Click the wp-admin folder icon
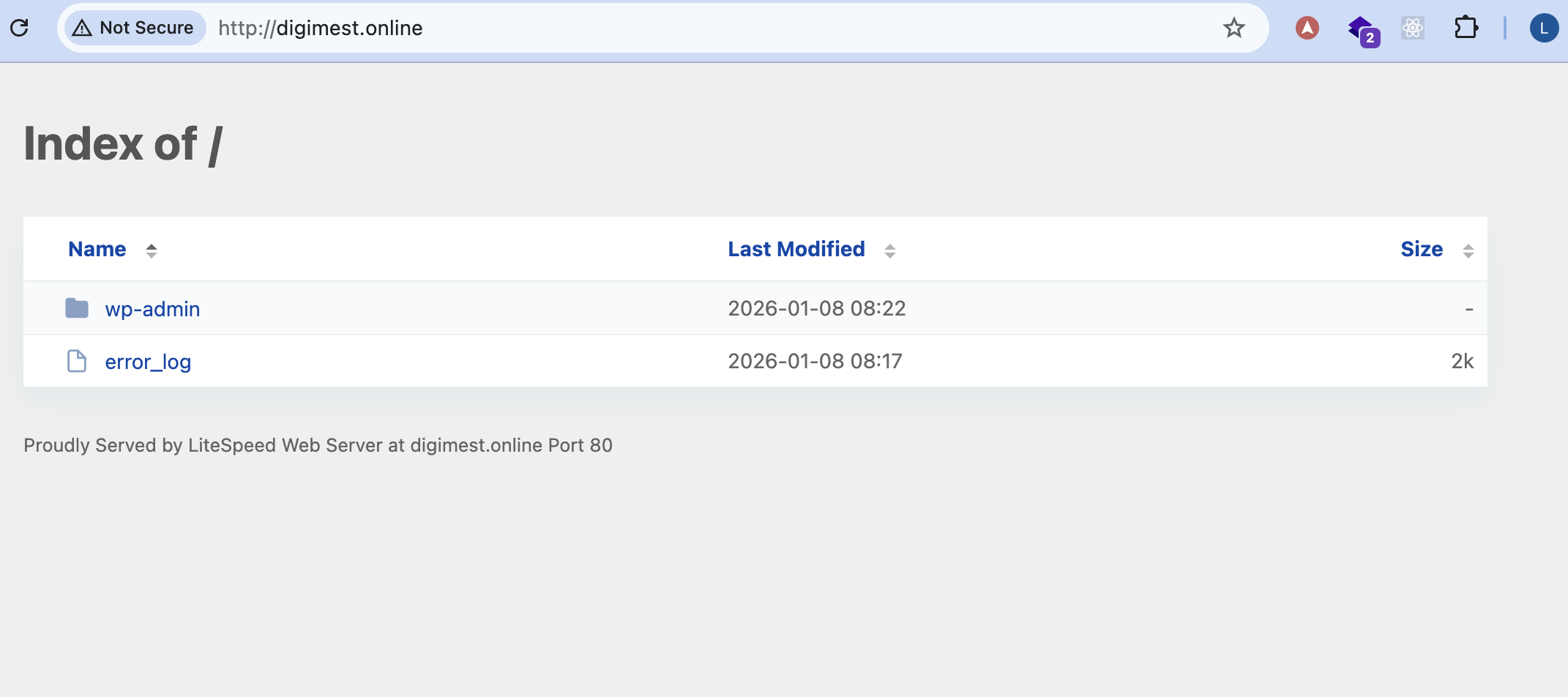This screenshot has width=1568, height=697. coord(77,308)
